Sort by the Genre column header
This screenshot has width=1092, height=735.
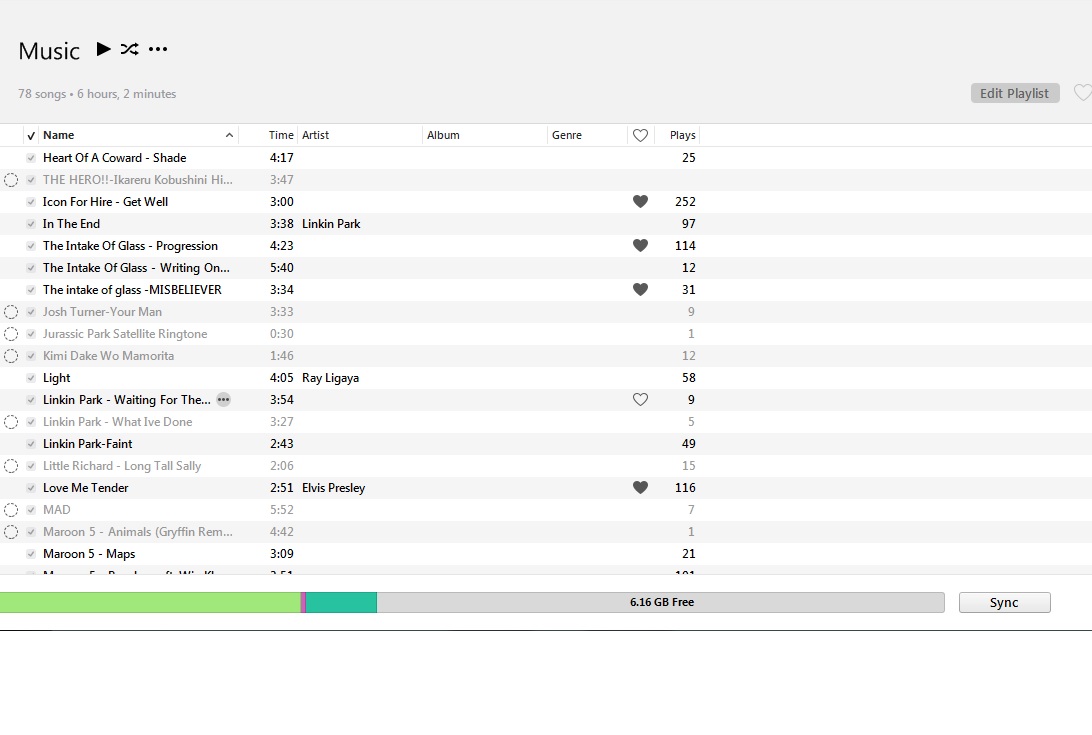[x=567, y=135]
